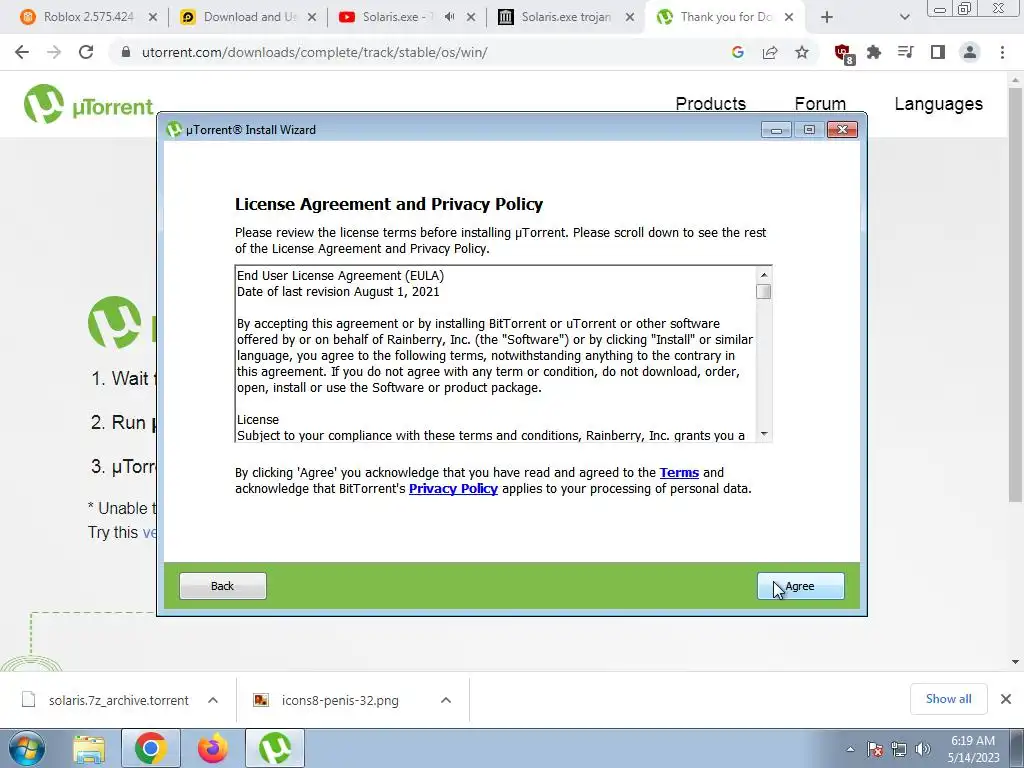Open the Languages menu on utorrent site
The width and height of the screenshot is (1024, 768).
point(938,104)
